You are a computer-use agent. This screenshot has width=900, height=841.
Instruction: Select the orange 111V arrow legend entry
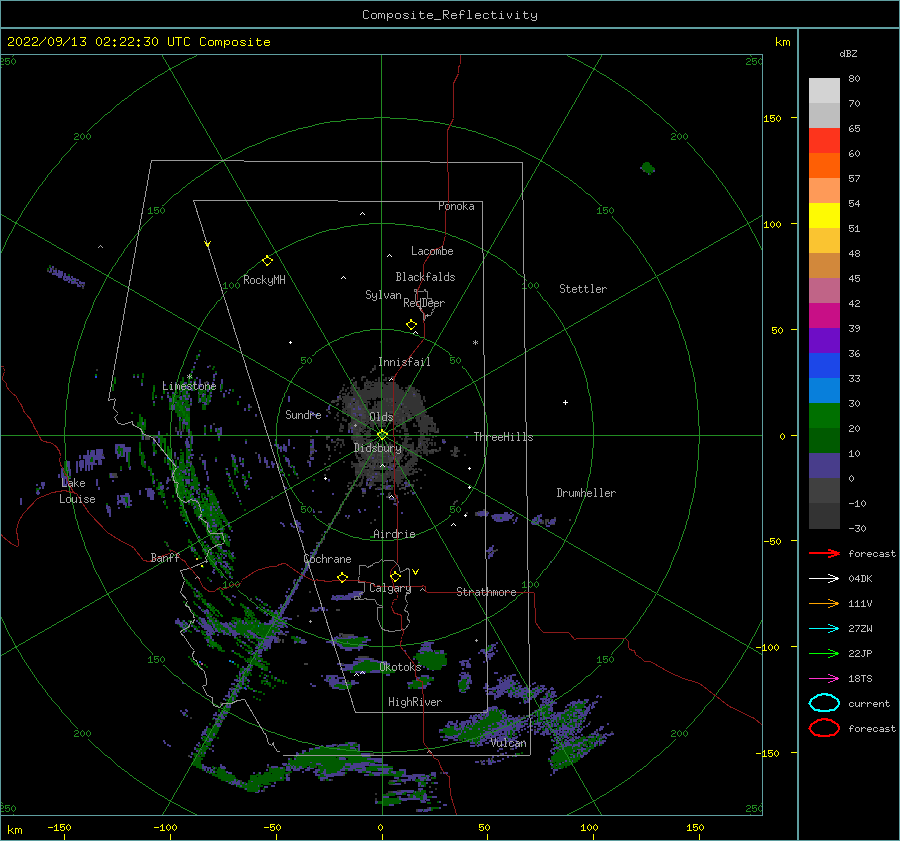(x=824, y=603)
